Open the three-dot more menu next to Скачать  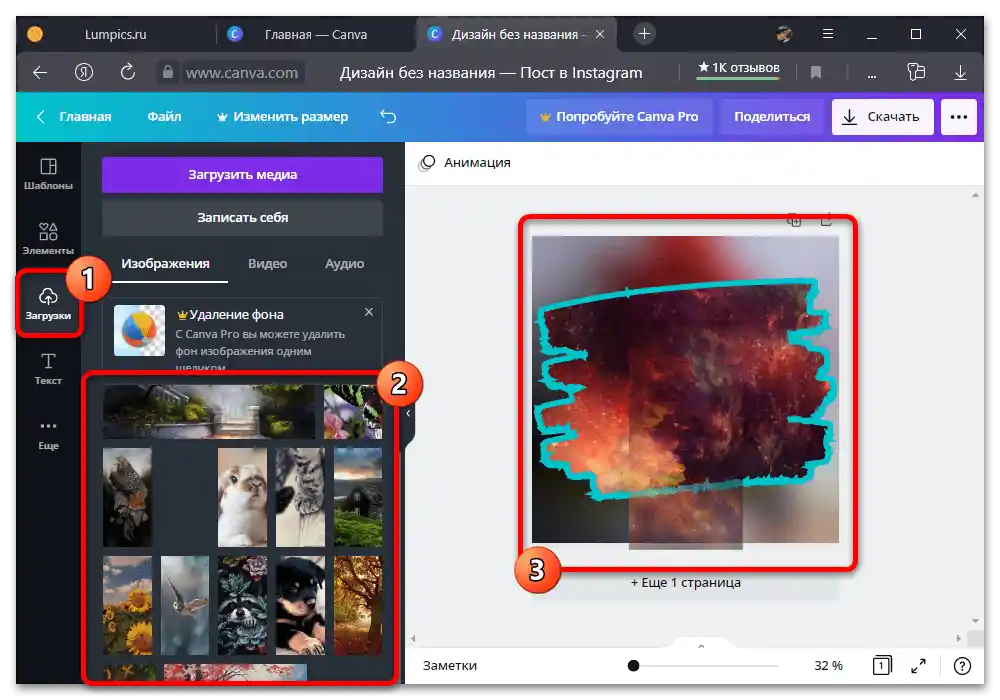(x=959, y=117)
